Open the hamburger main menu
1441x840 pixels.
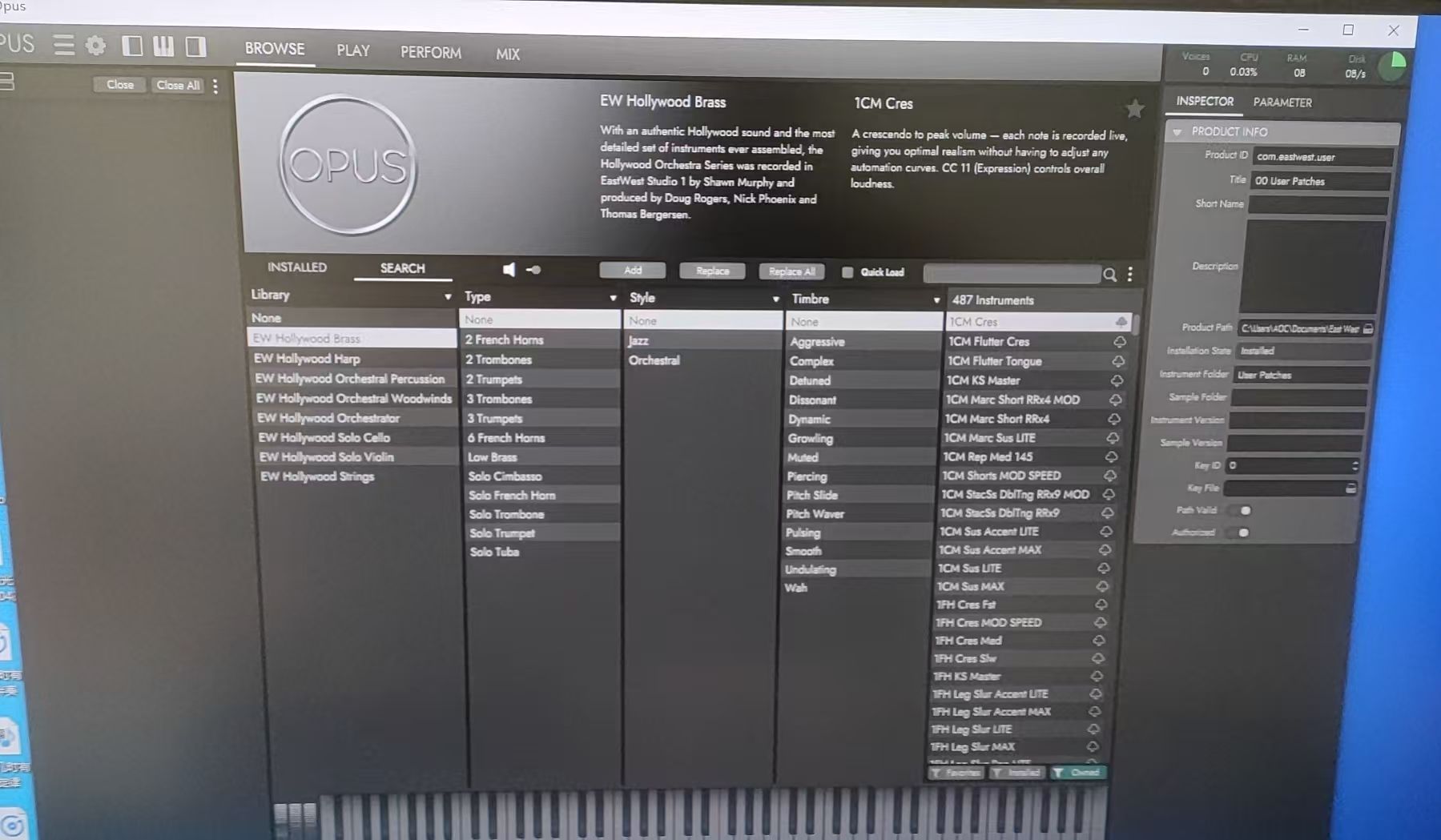point(63,45)
